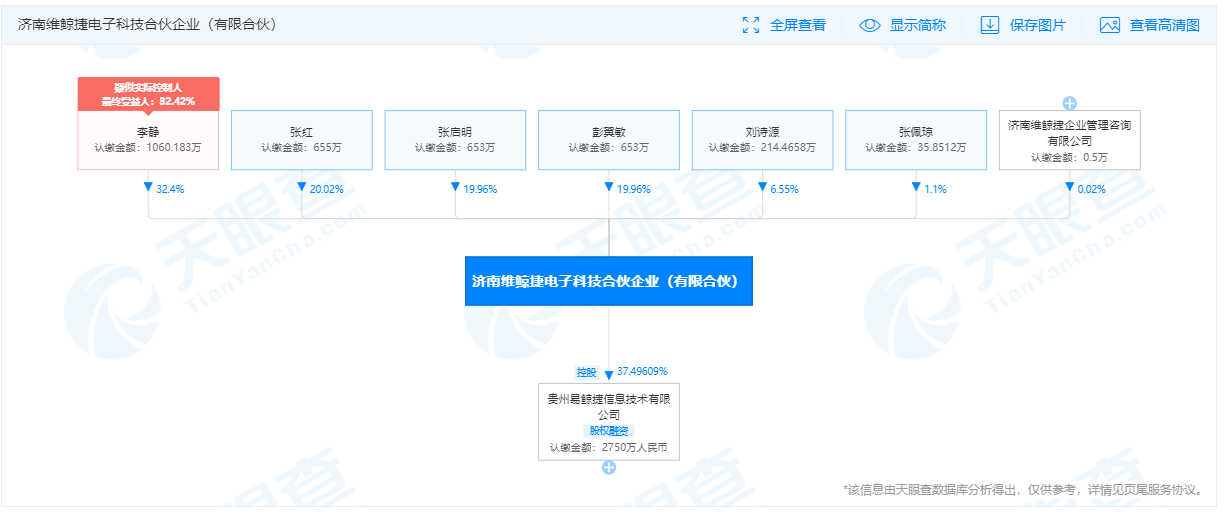Click the 20.02% share percentage
The image size is (1228, 512).
pos(326,188)
